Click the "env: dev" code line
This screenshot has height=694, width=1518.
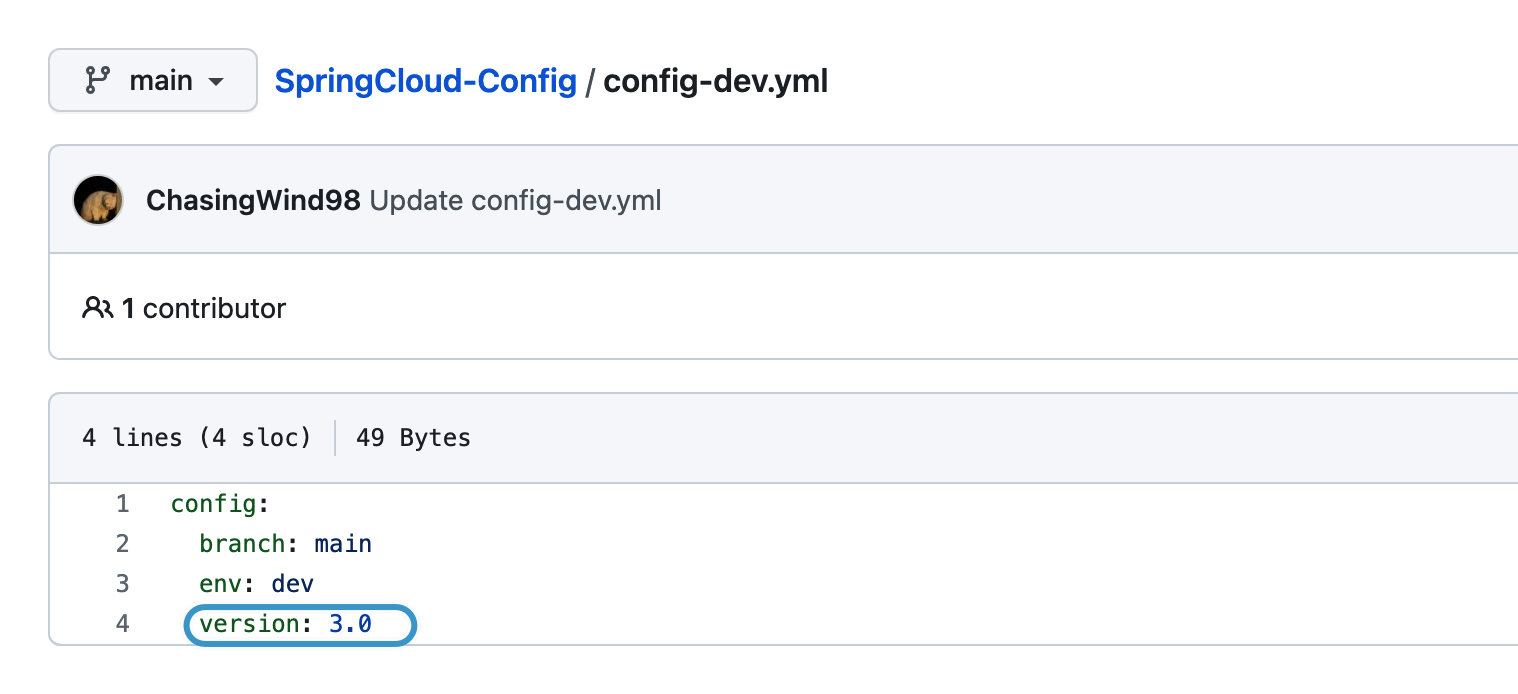point(257,584)
